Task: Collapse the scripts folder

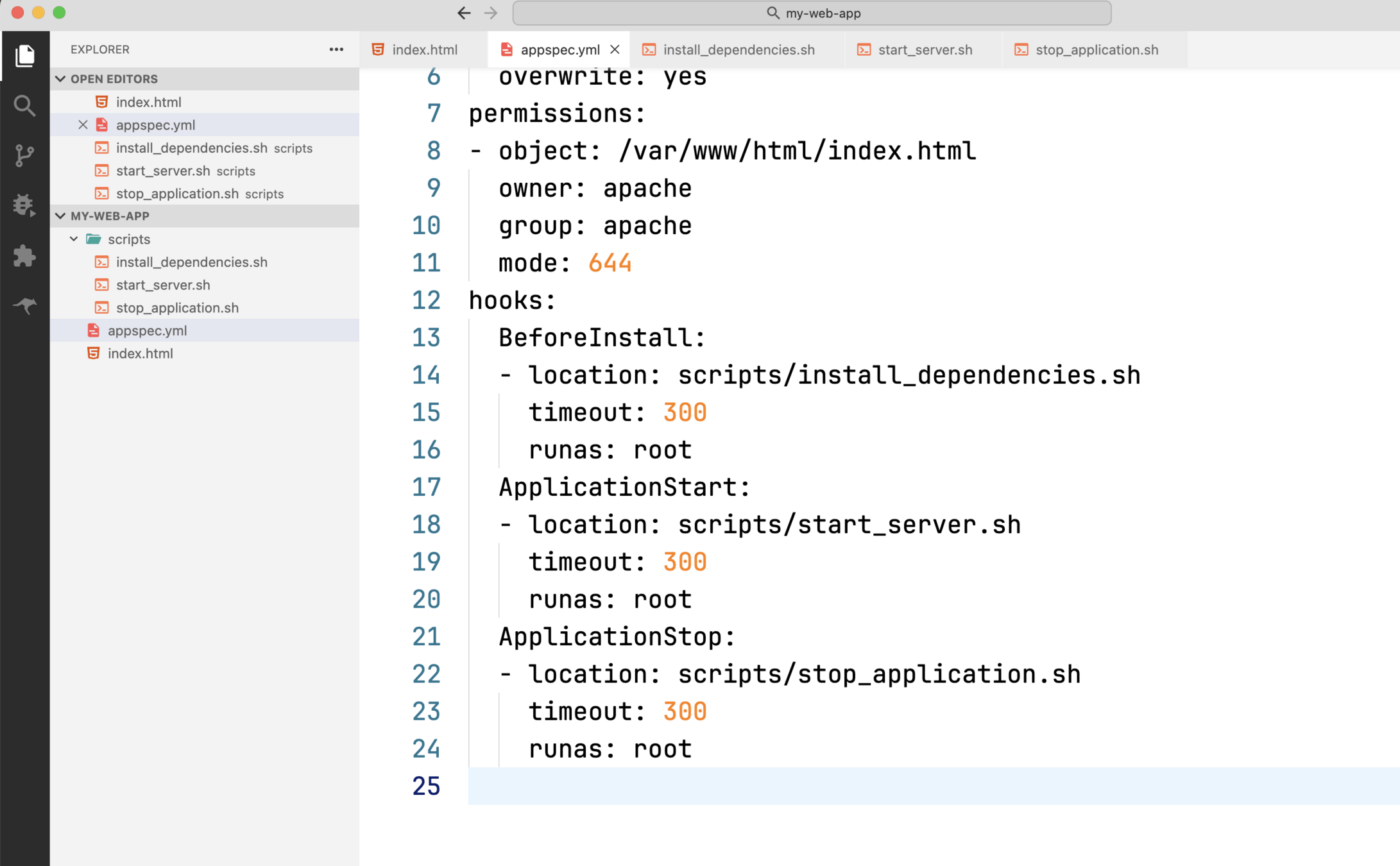Action: [x=74, y=239]
